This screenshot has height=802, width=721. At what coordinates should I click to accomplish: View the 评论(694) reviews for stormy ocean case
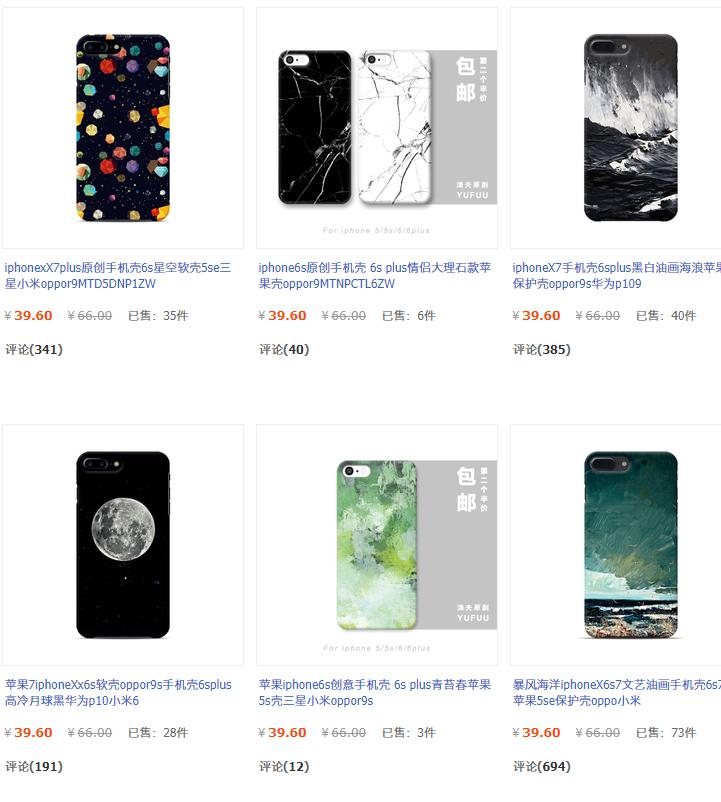(542, 767)
